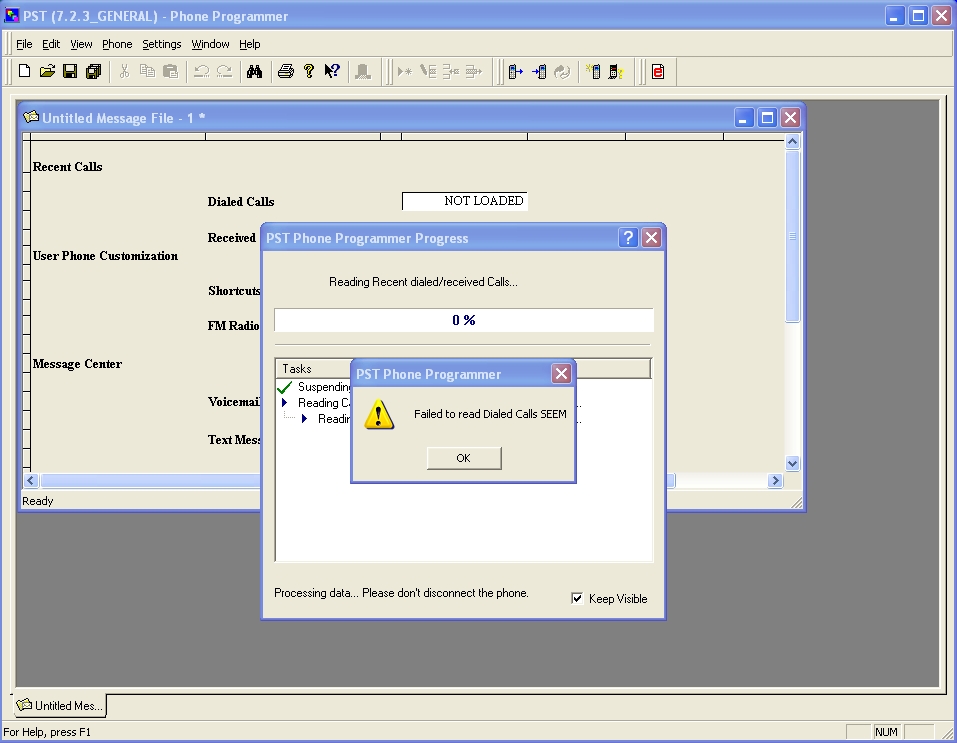Click the Dialed Calls NOT LOADED field
The image size is (957, 743).
coord(464,201)
